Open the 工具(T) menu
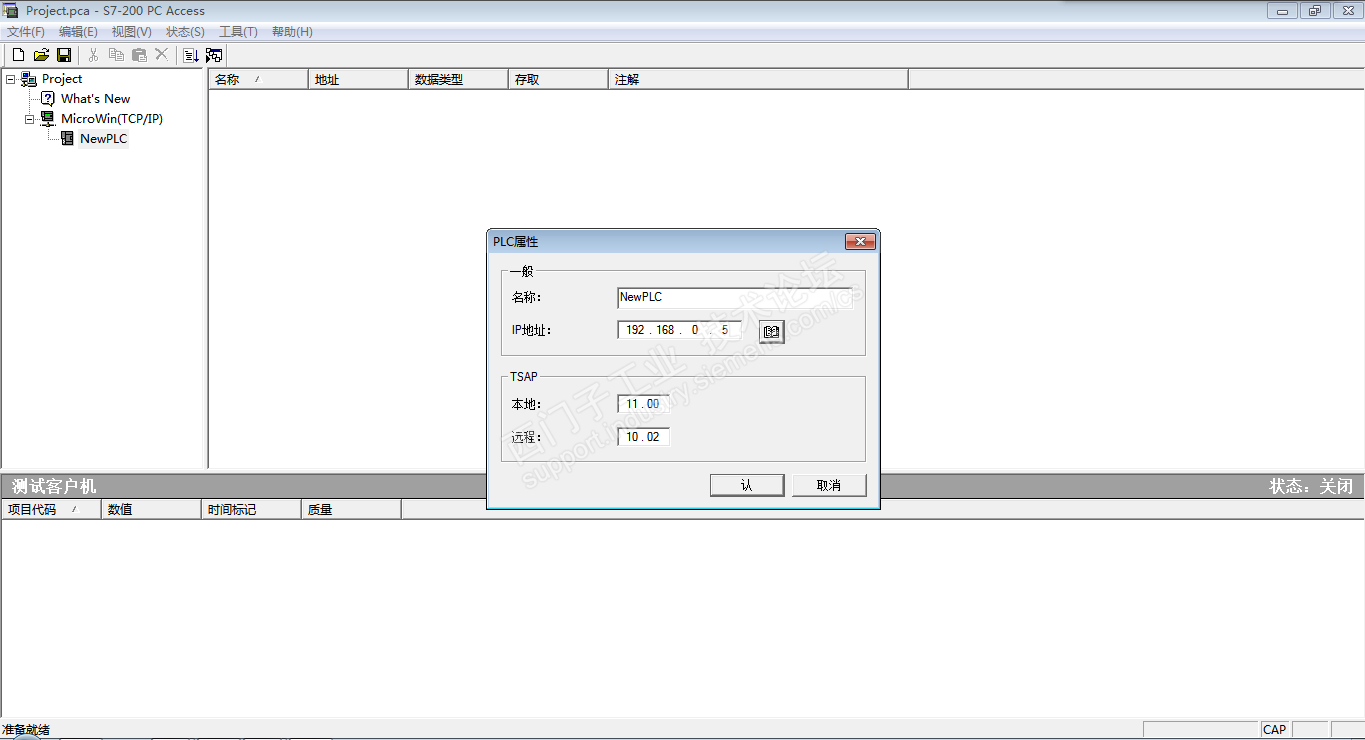The width and height of the screenshot is (1365, 740). pyautogui.click(x=238, y=32)
